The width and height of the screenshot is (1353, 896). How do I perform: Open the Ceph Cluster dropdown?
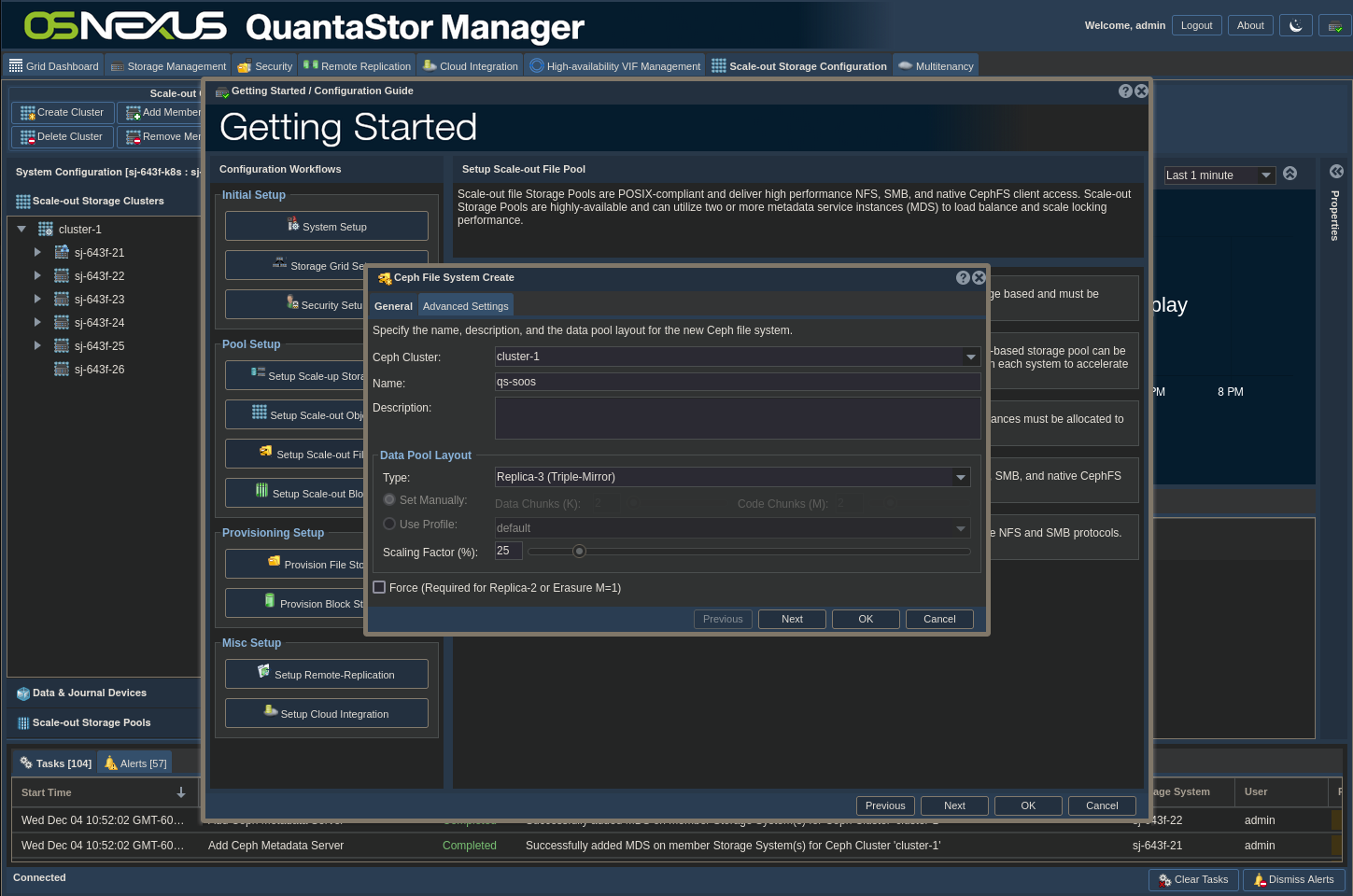tap(970, 357)
